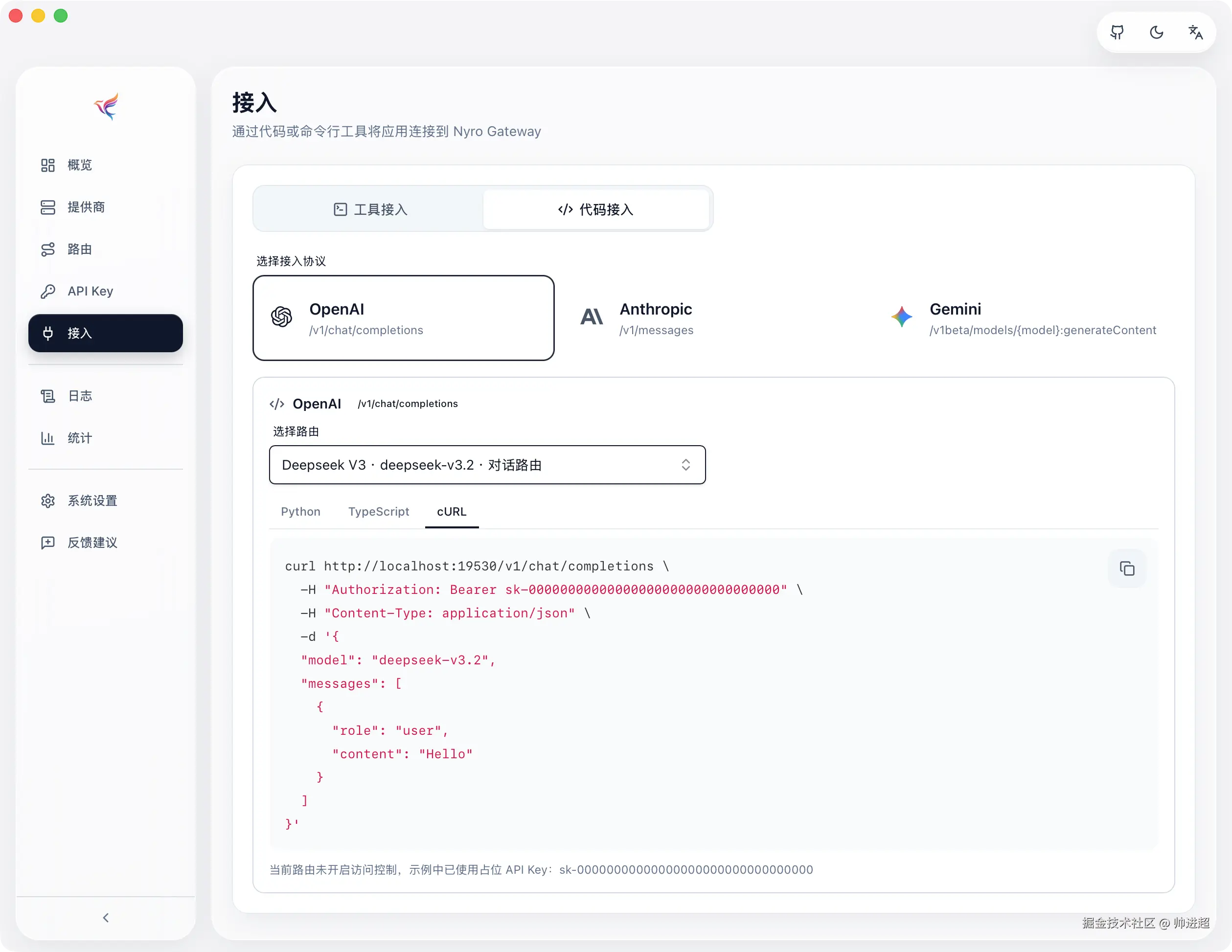Select the Anthropic protocol card
Screen dimensions: 1232x952
(x=713, y=318)
